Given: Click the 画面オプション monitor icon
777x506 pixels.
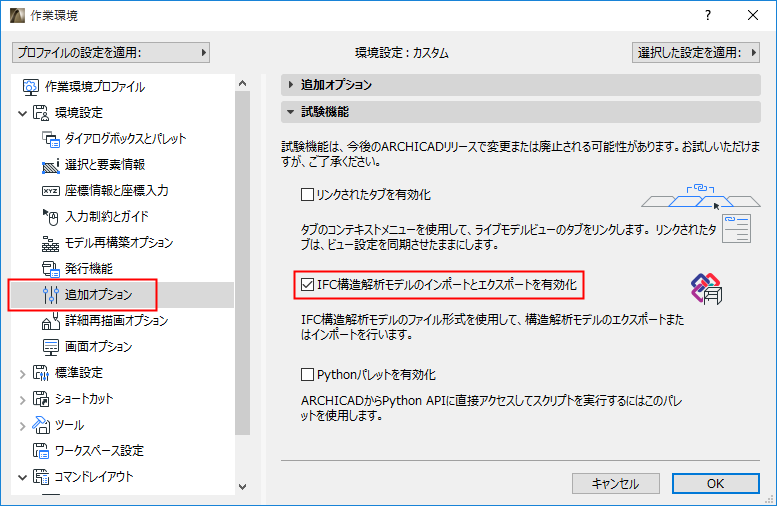Looking at the screenshot, I should pyautogui.click(x=51, y=347).
